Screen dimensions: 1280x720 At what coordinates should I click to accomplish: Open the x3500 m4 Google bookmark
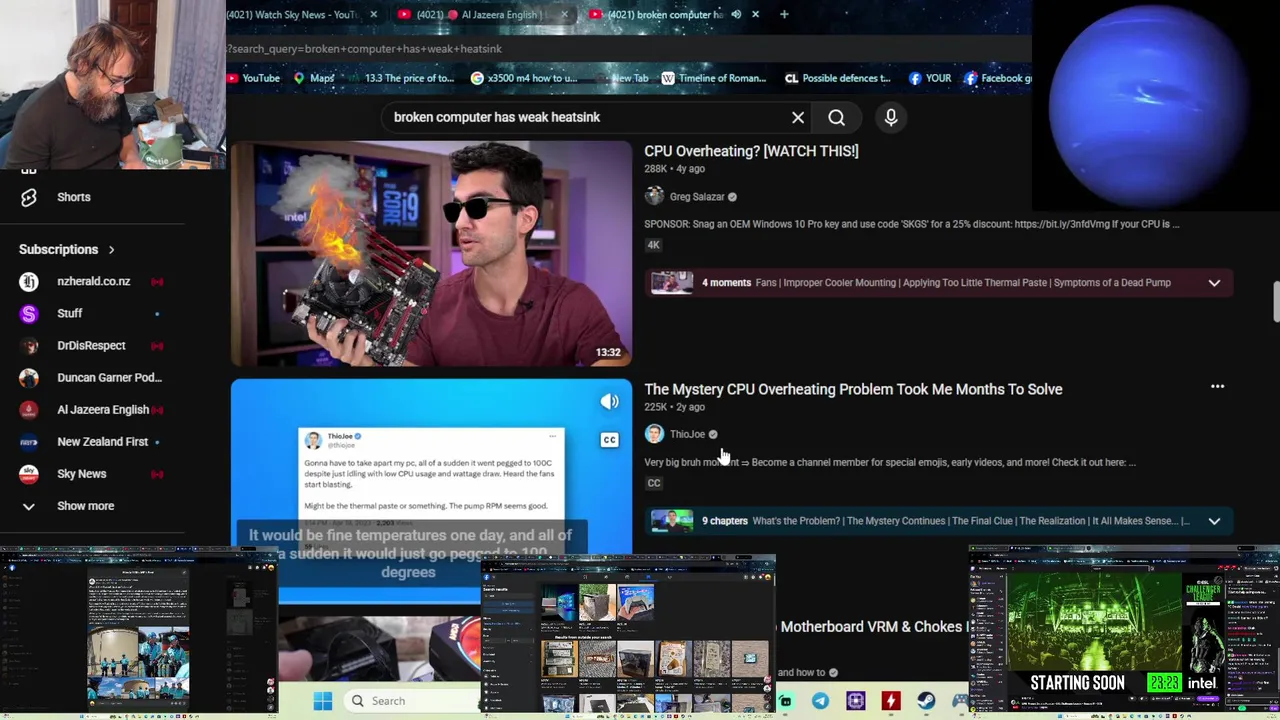tap(524, 78)
